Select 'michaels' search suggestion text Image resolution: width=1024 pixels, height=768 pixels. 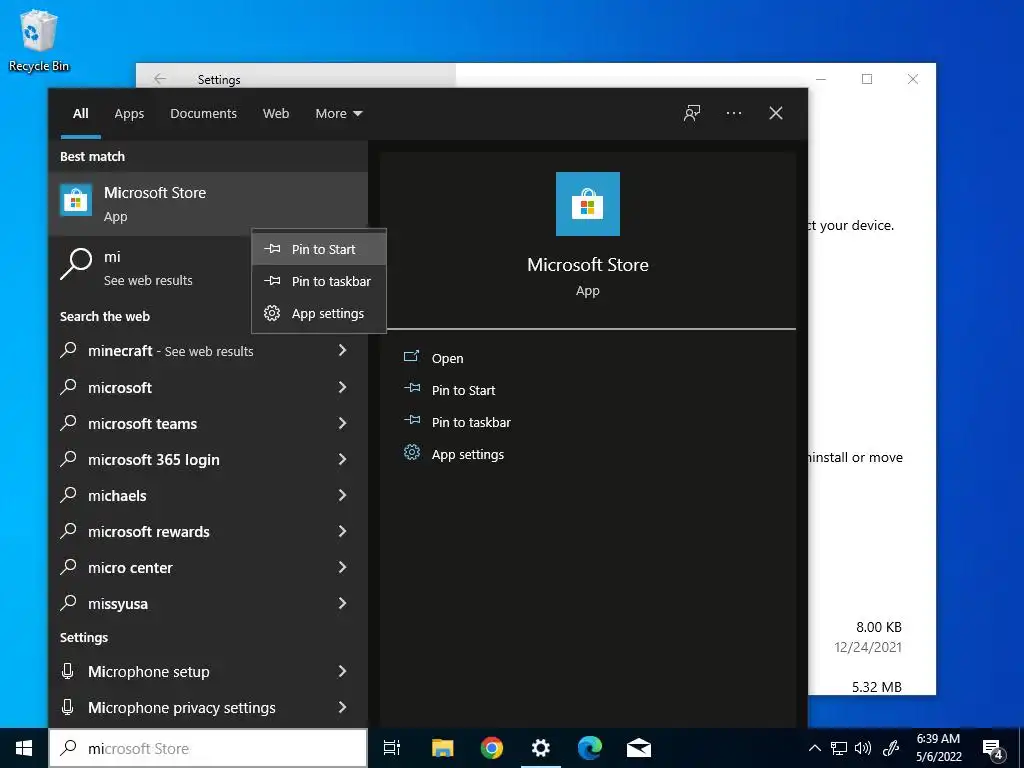click(117, 496)
